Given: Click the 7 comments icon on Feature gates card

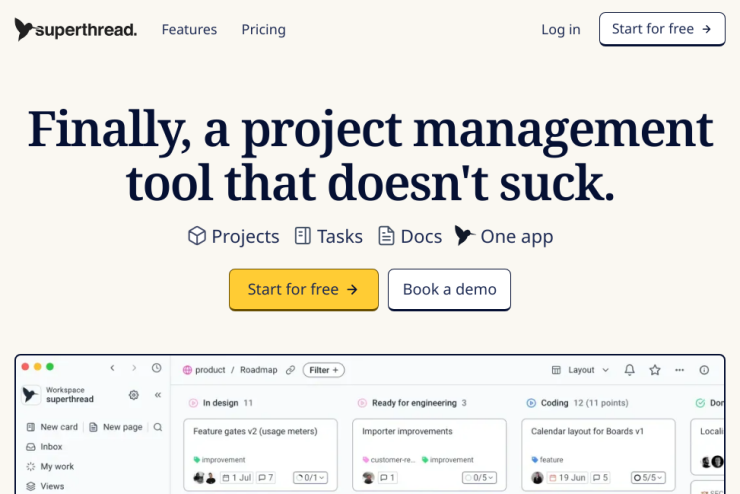Looking at the screenshot, I should 266,478.
